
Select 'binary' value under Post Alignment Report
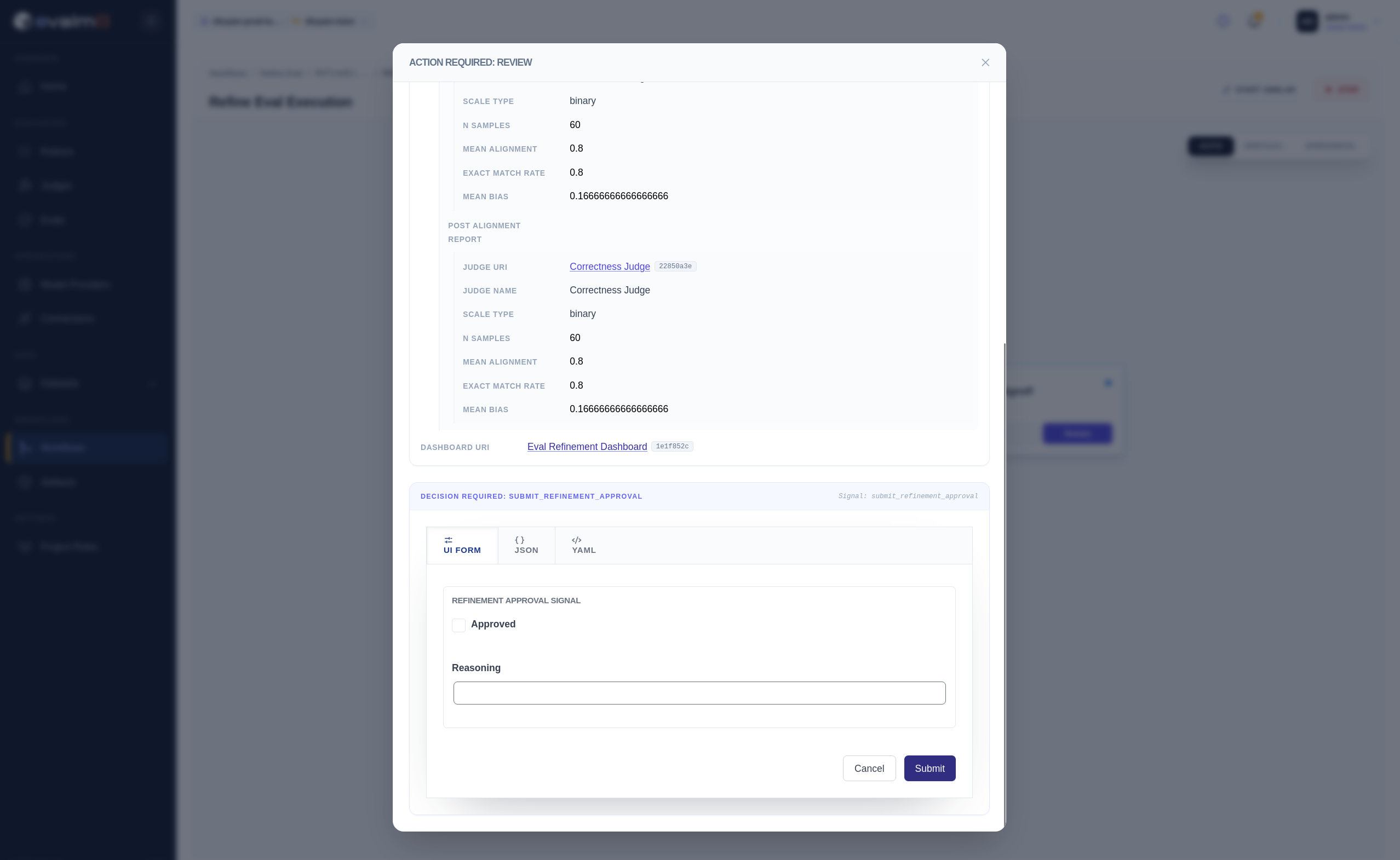coord(582,314)
